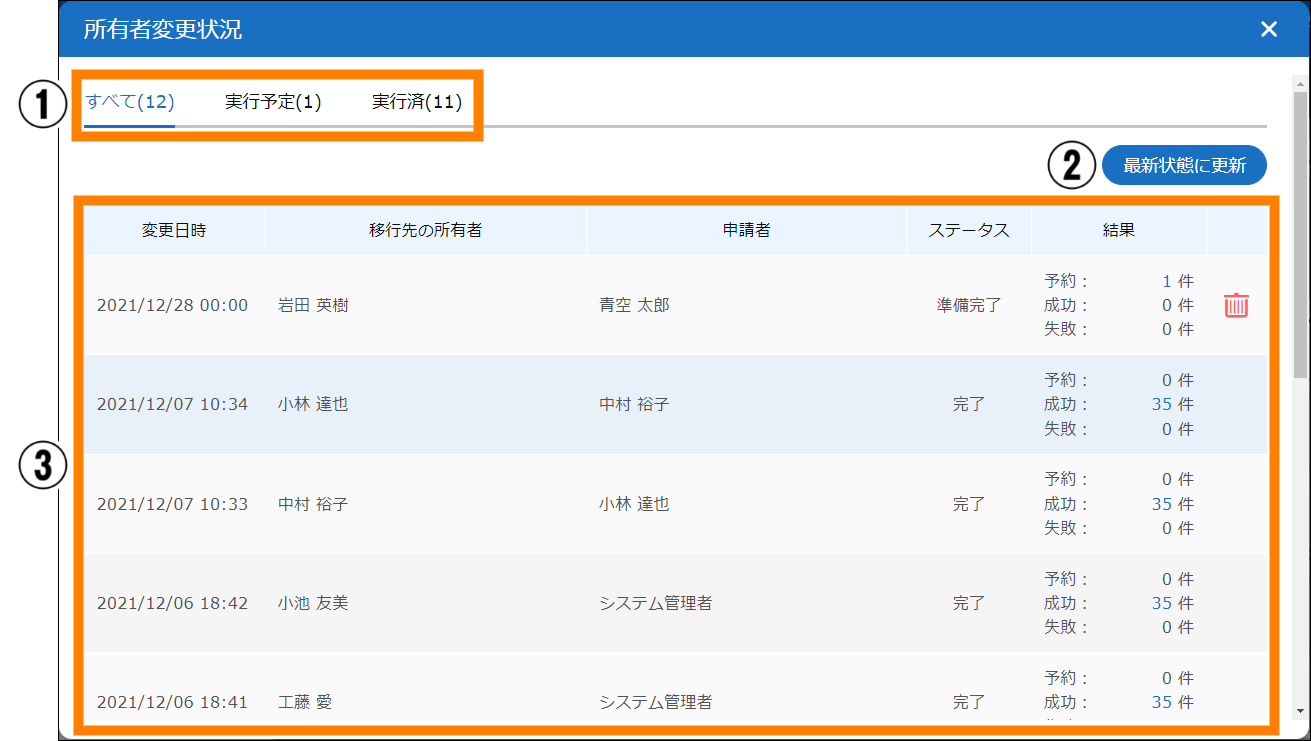The width and height of the screenshot is (1311, 741).
Task: Click the 変更日時 column header
Action: 174,230
